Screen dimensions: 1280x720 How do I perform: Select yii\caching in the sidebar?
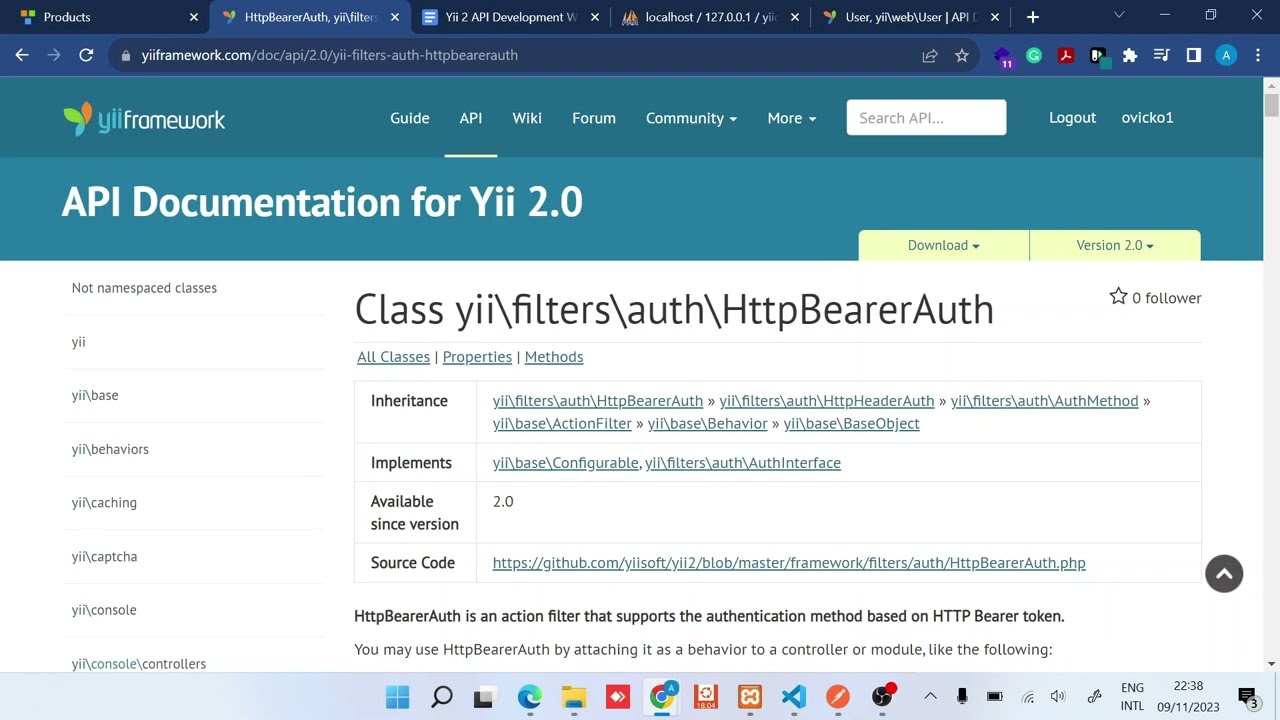(x=104, y=503)
